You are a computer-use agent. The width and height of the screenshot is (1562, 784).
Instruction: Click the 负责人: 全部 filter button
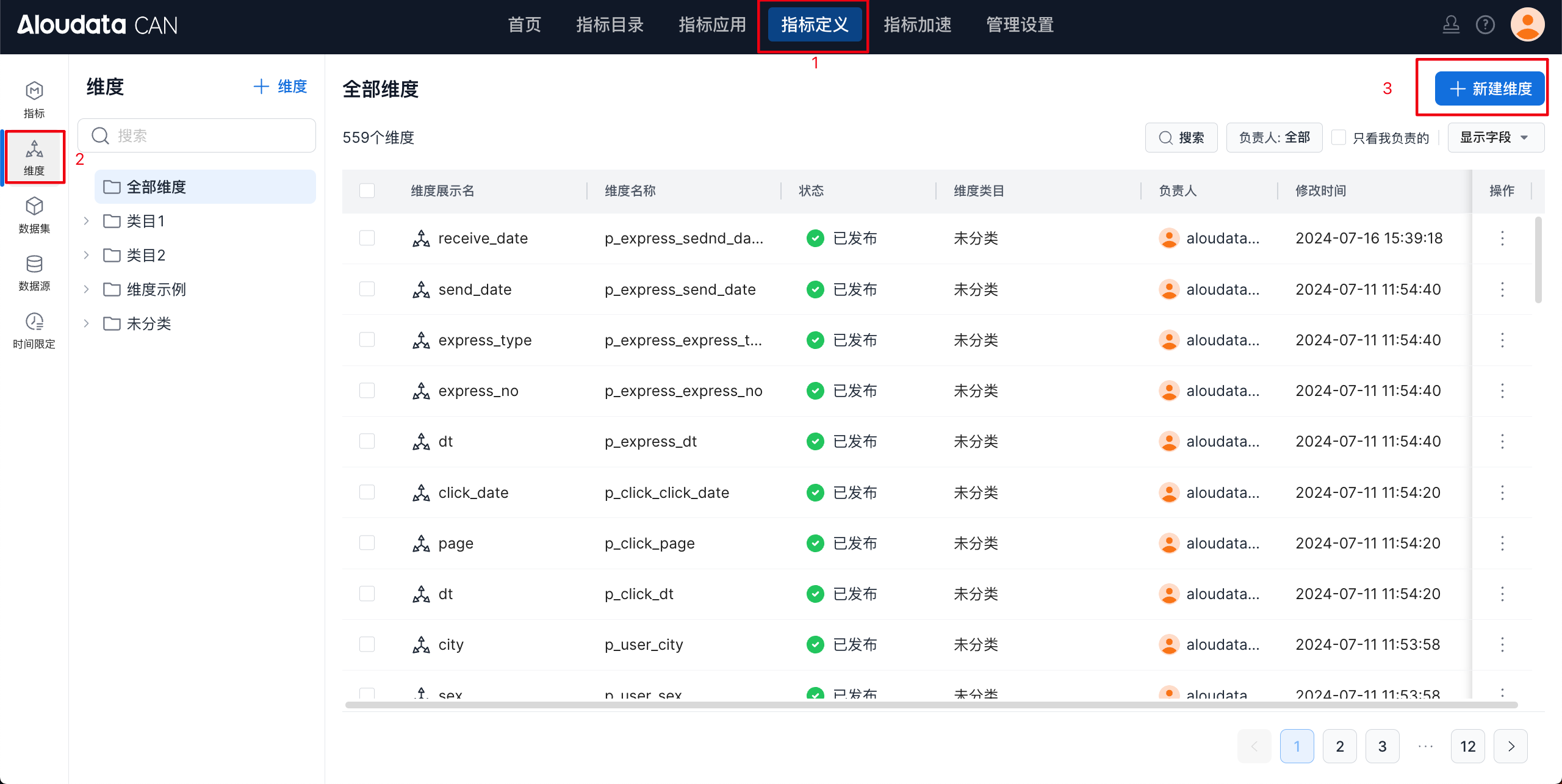point(1274,137)
